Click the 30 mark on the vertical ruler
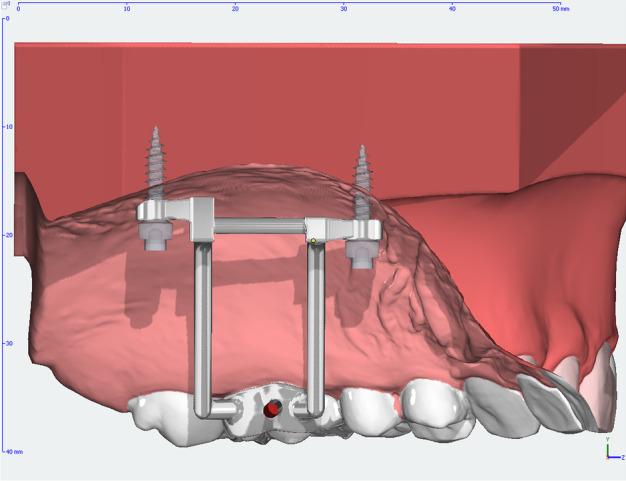This screenshot has width=626, height=481. pyautogui.click(x=8, y=343)
